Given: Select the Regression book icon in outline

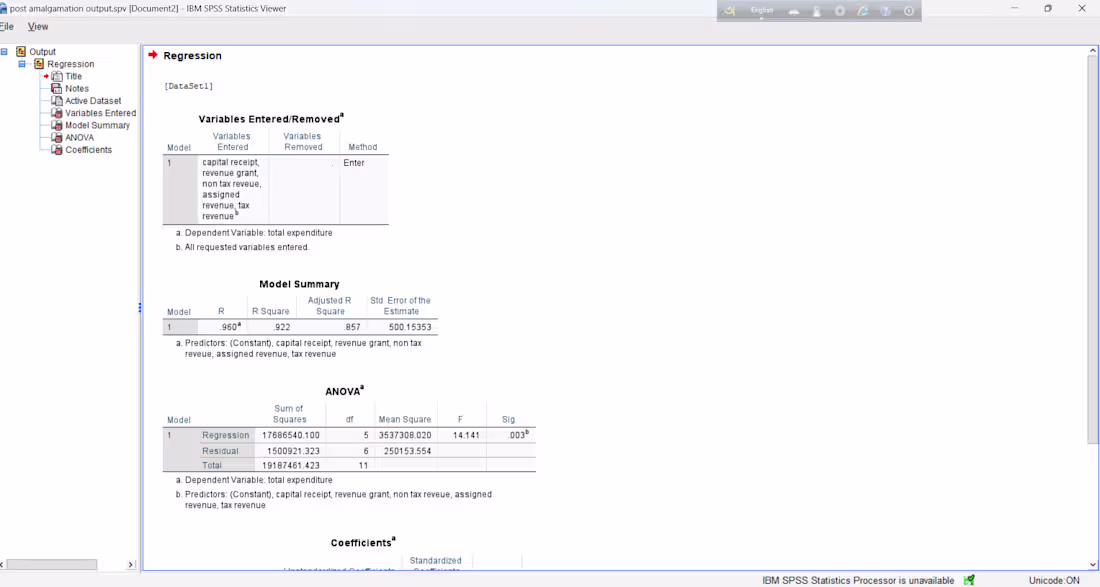Looking at the screenshot, I should tap(39, 64).
